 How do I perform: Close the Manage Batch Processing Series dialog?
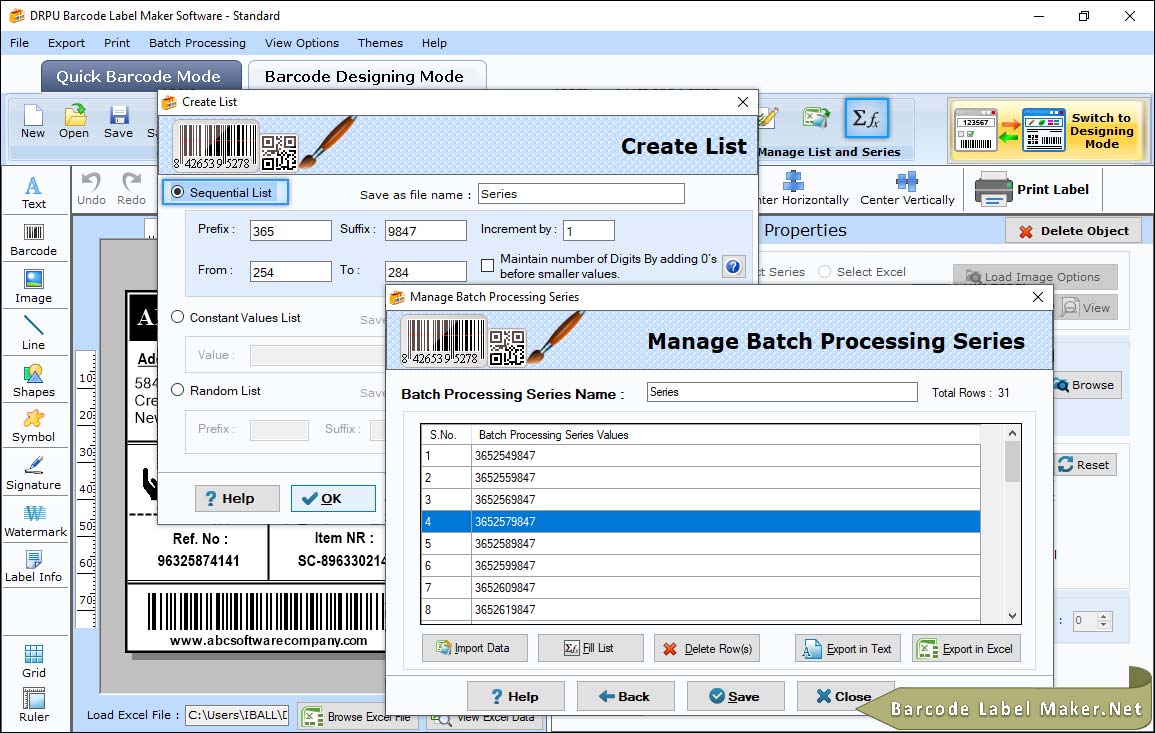[1037, 297]
